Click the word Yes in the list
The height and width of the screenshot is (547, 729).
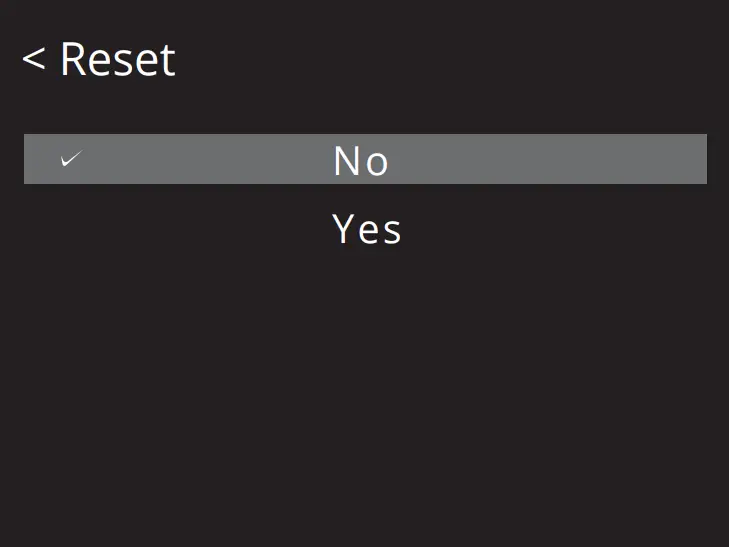366,229
